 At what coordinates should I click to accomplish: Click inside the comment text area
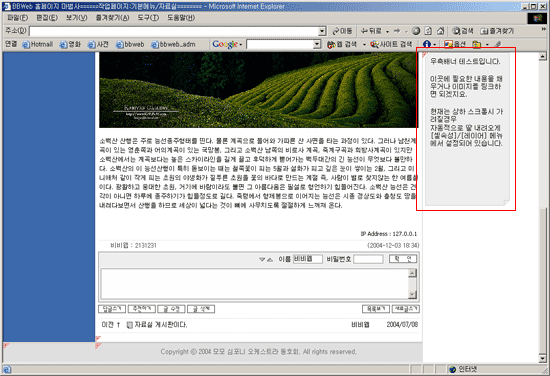coord(255,284)
